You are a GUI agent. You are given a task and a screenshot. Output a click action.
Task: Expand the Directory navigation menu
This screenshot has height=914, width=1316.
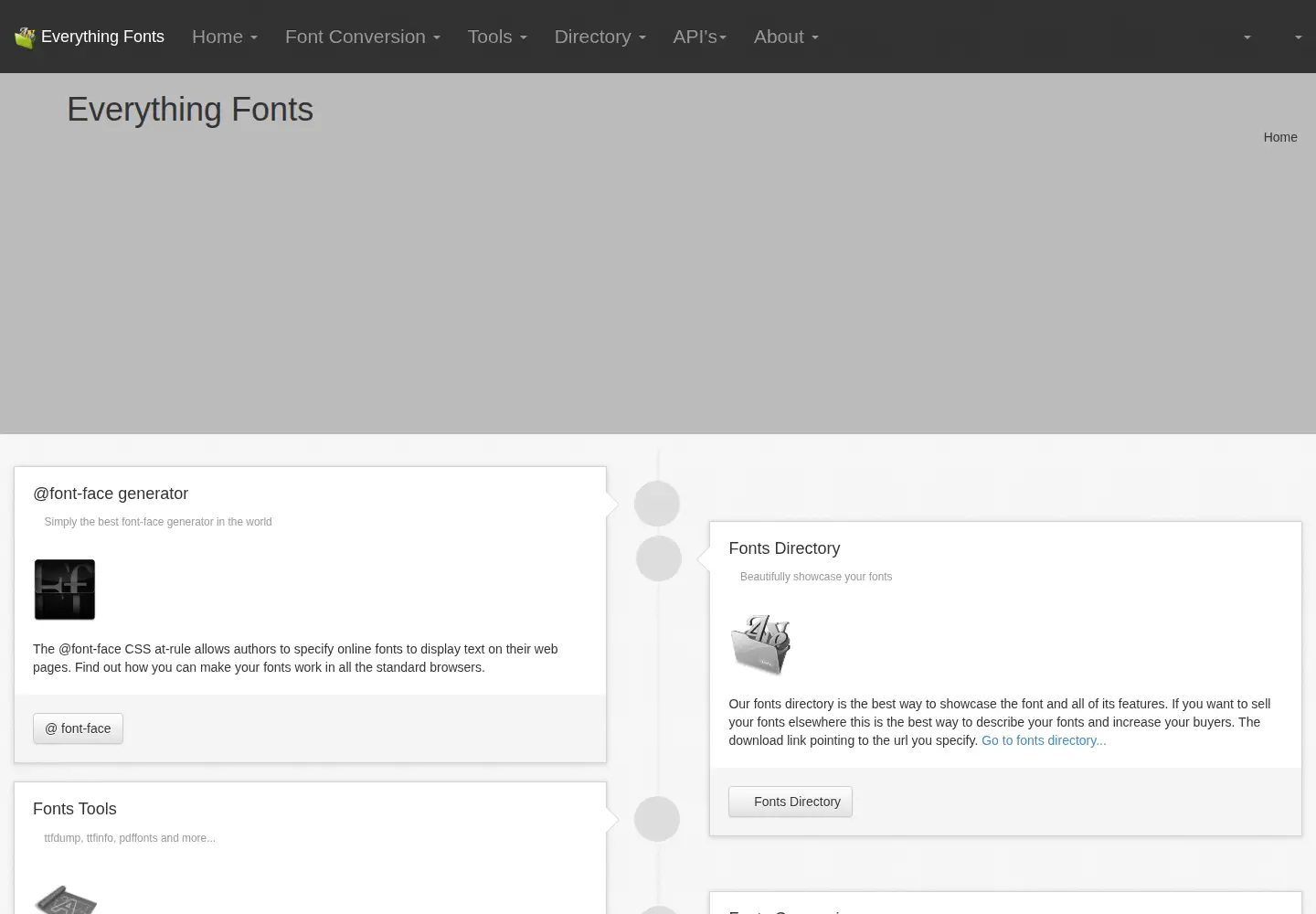(600, 37)
